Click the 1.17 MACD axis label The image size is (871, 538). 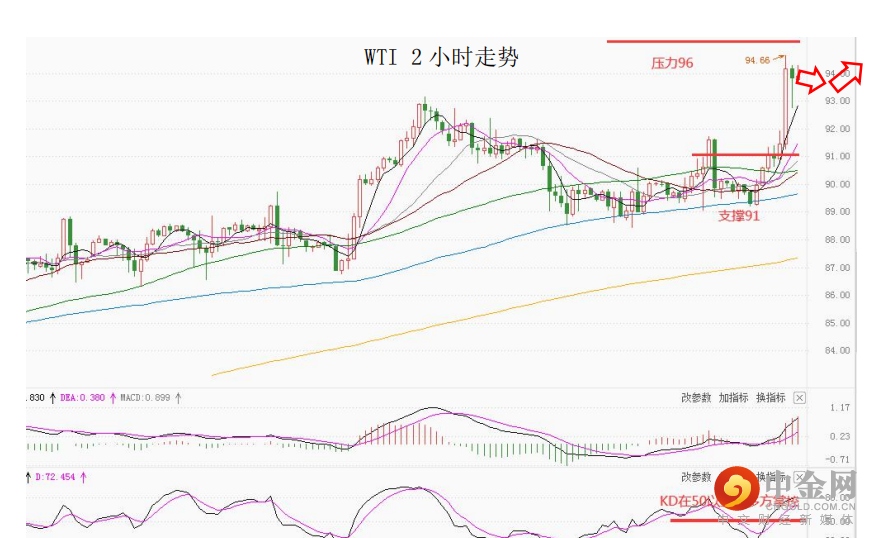pyautogui.click(x=840, y=408)
